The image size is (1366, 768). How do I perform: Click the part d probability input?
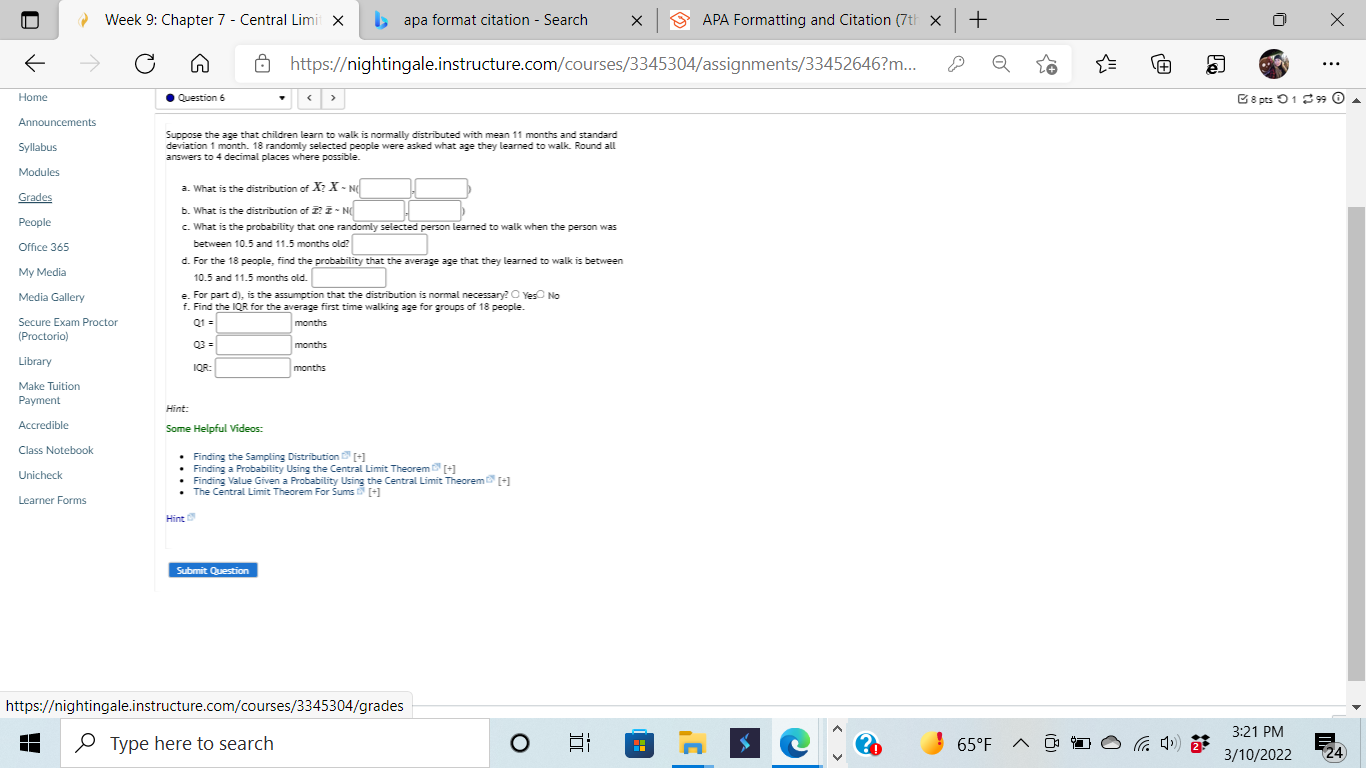[x=349, y=278]
